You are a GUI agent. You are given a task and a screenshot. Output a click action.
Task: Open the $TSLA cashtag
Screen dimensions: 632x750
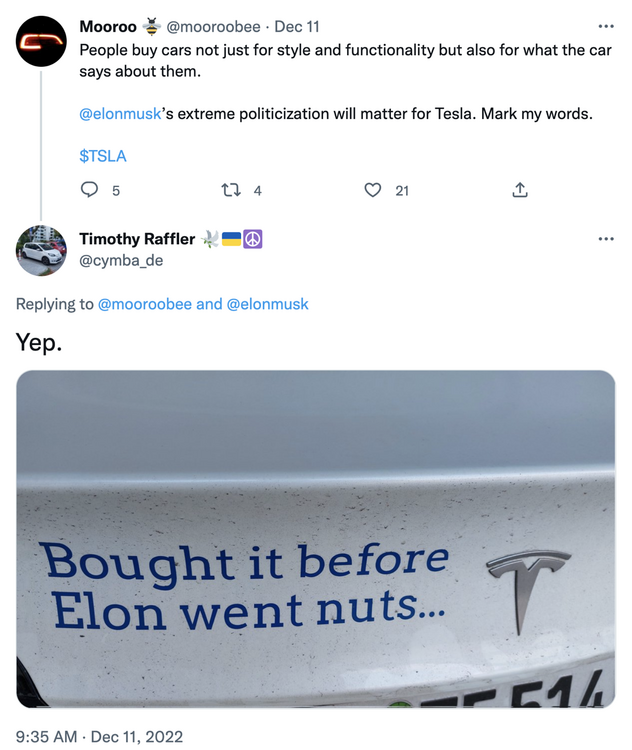[103, 156]
